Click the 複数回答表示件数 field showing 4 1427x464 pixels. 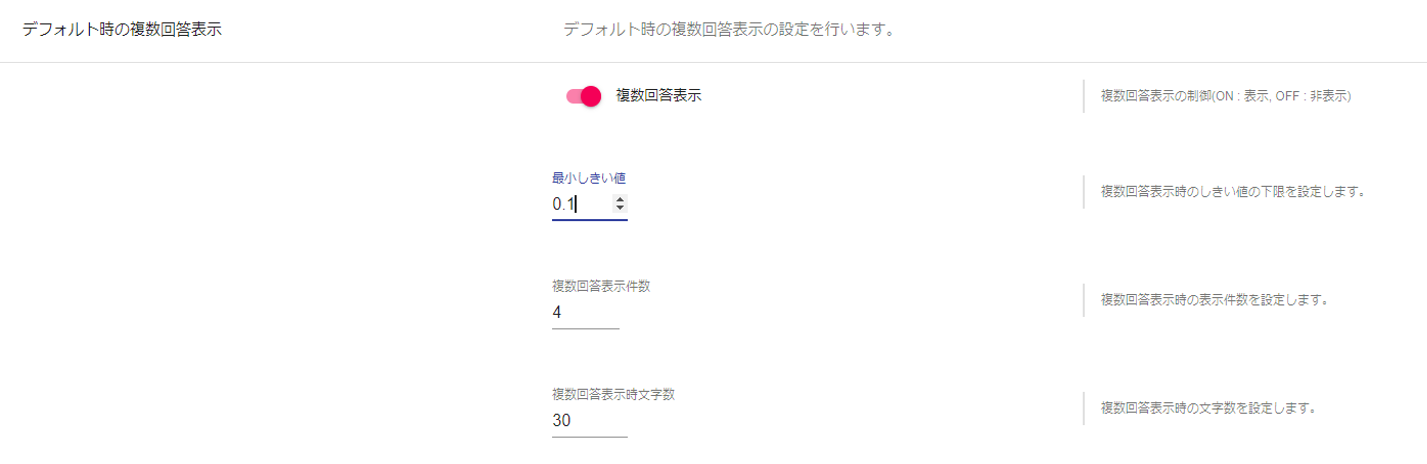click(x=585, y=313)
